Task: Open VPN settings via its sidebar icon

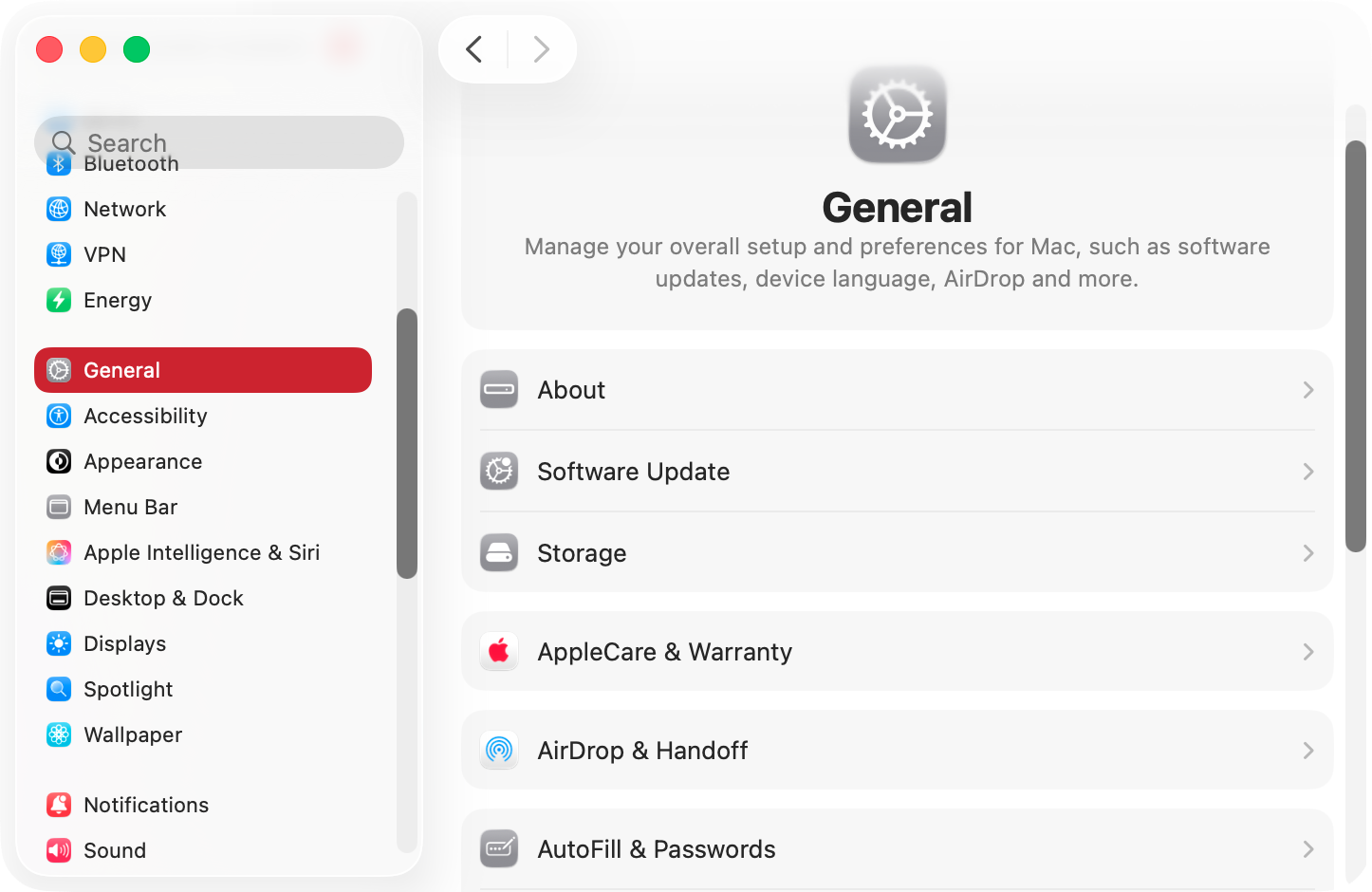Action: (59, 254)
